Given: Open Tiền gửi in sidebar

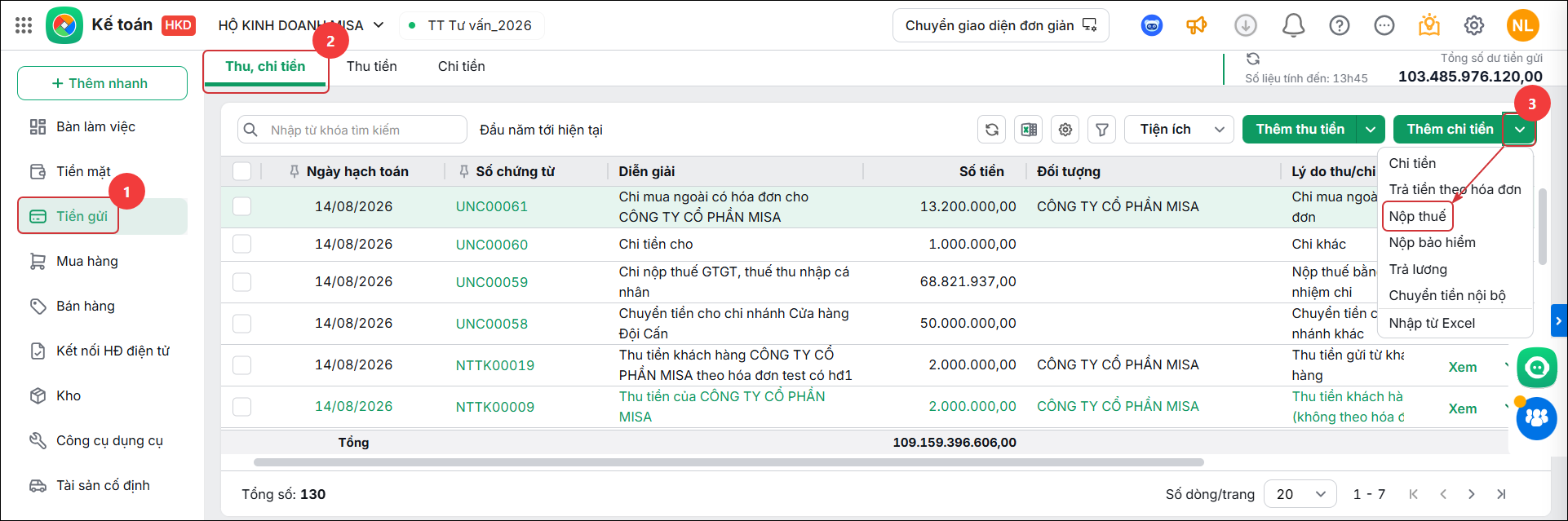Looking at the screenshot, I should (102, 216).
